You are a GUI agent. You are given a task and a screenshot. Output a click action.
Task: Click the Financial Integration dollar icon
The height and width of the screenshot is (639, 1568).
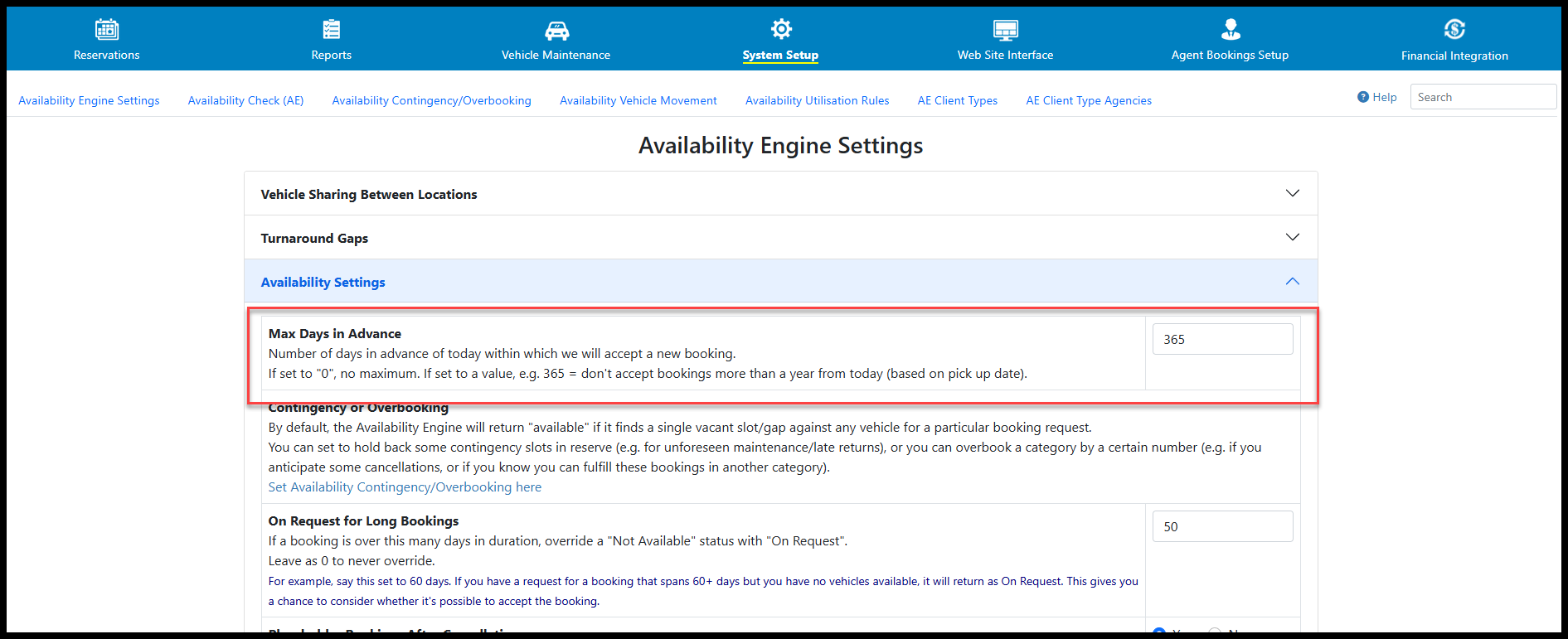point(1454,30)
